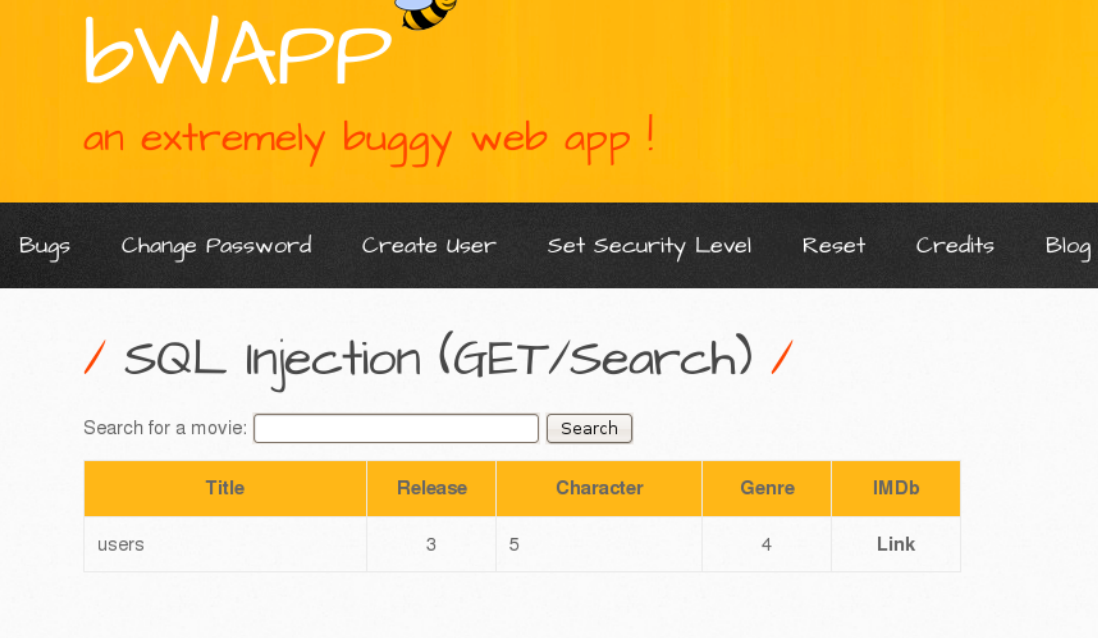The width and height of the screenshot is (1098, 638).
Task: Open Set Security Level menu
Action: tap(649, 247)
